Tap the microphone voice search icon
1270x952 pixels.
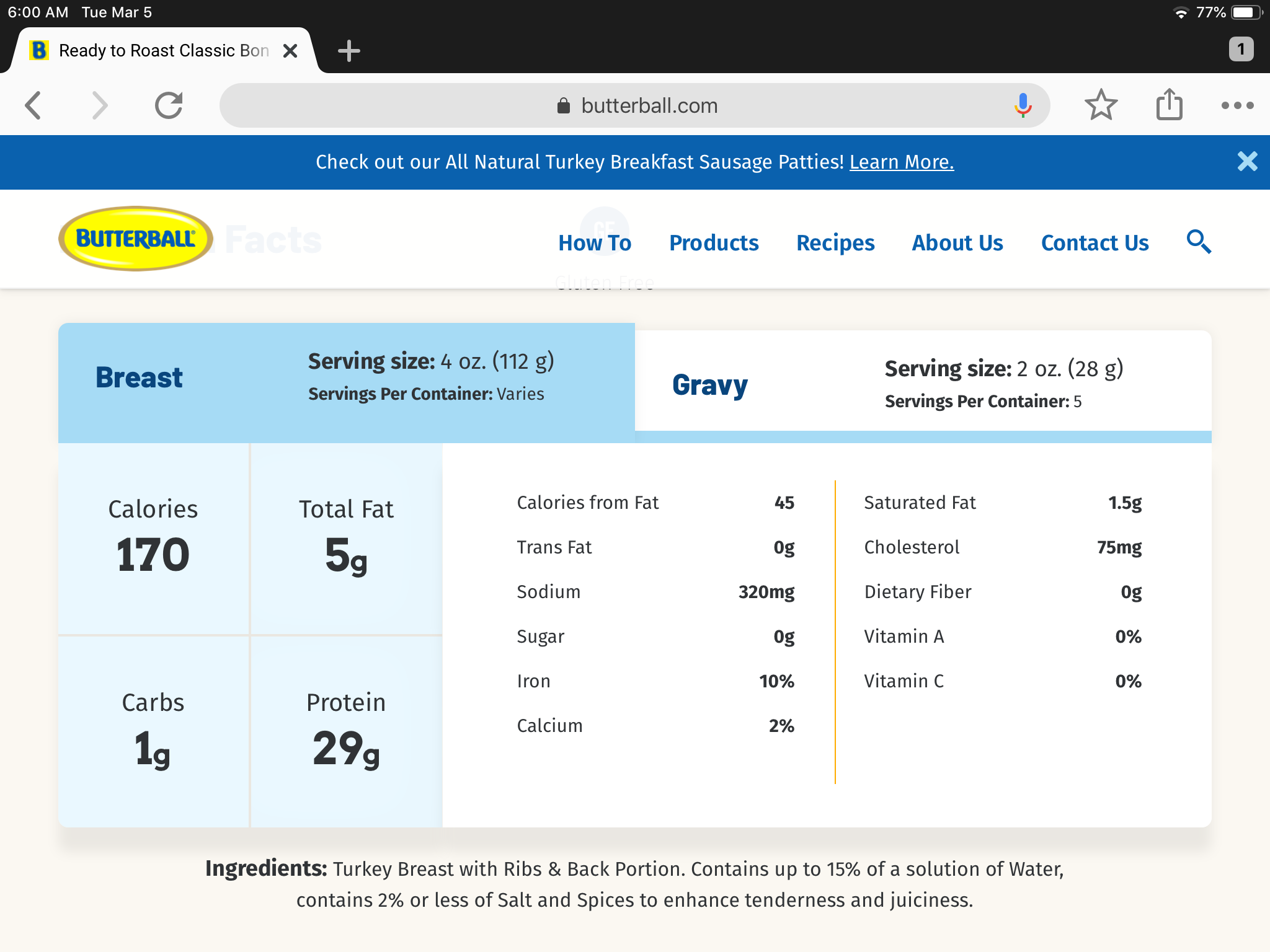click(1023, 105)
